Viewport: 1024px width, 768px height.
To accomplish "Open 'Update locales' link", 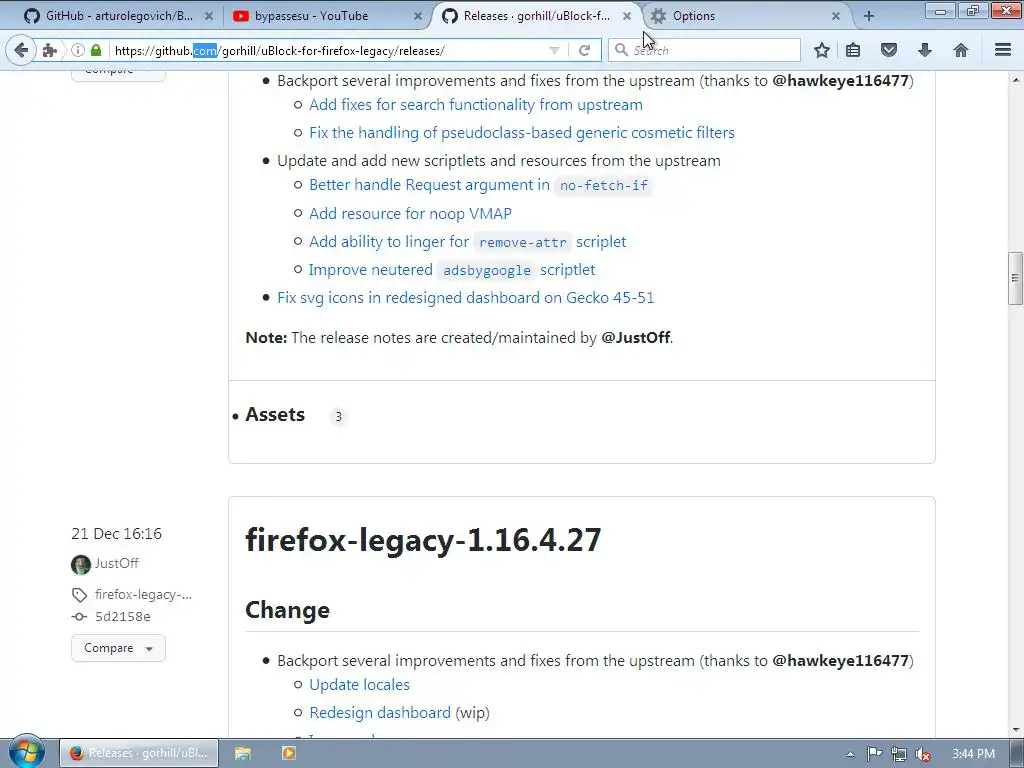I will pos(359,684).
